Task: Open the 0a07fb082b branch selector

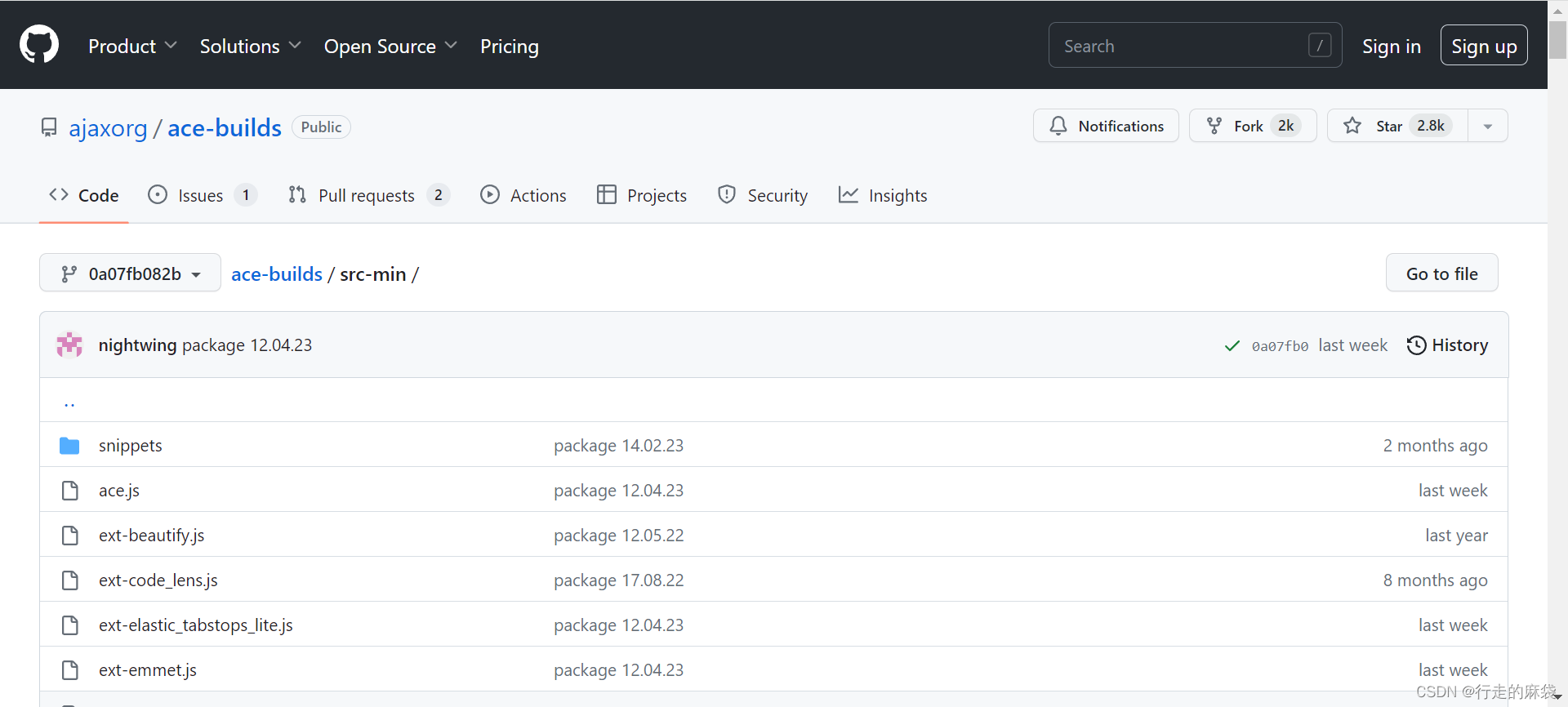Action: pyautogui.click(x=130, y=273)
